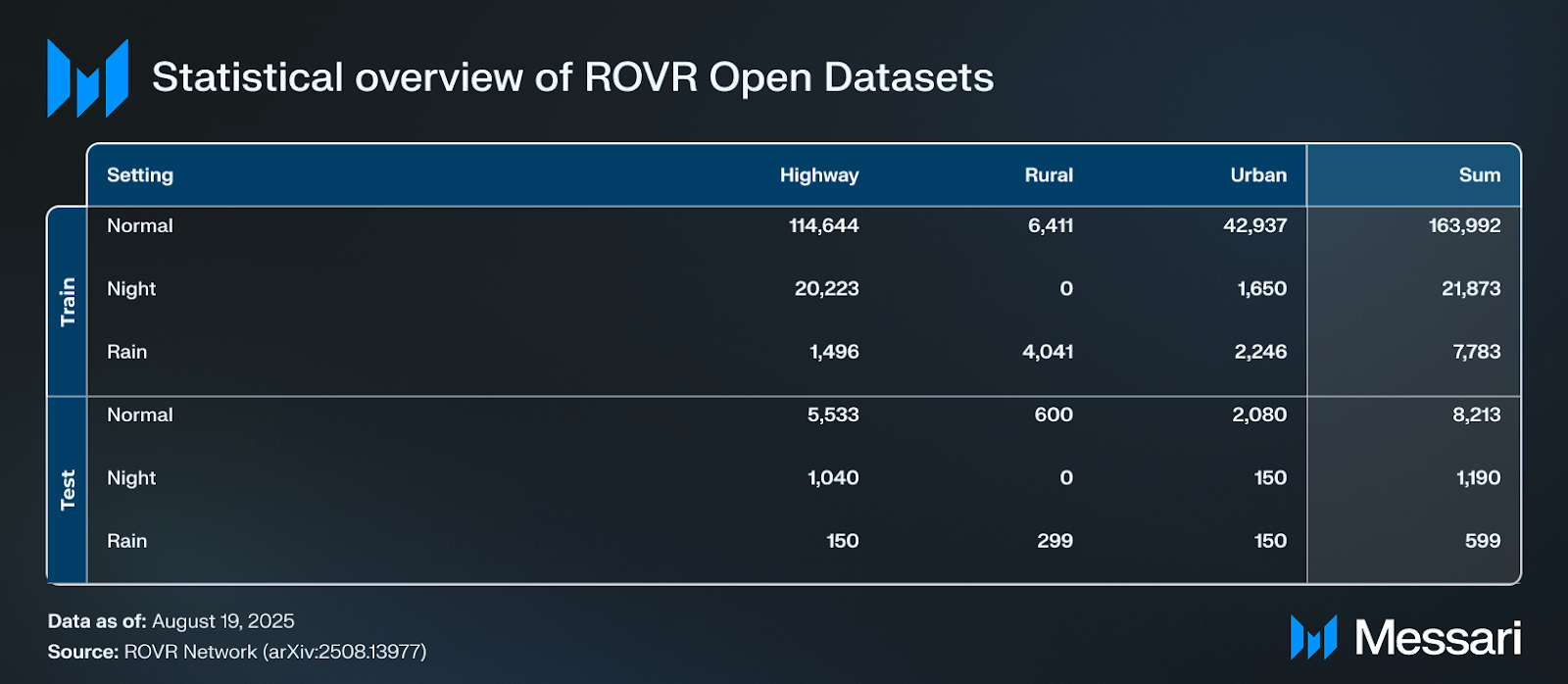This screenshot has height=684, width=1568.
Task: Click the Urban value '1,650'
Action: (x=1262, y=289)
